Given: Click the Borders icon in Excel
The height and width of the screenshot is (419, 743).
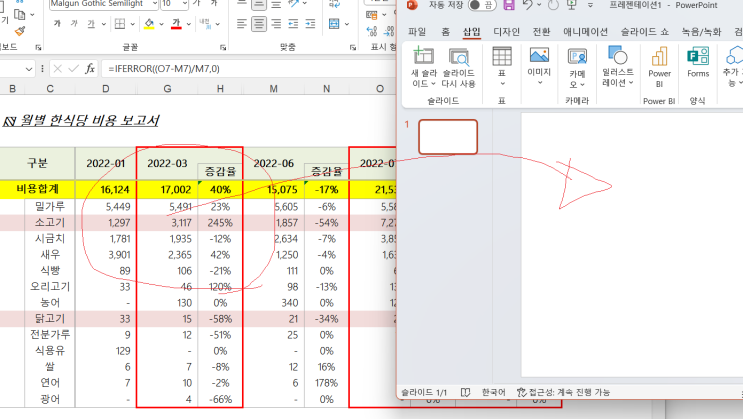Looking at the screenshot, I should (x=120, y=24).
